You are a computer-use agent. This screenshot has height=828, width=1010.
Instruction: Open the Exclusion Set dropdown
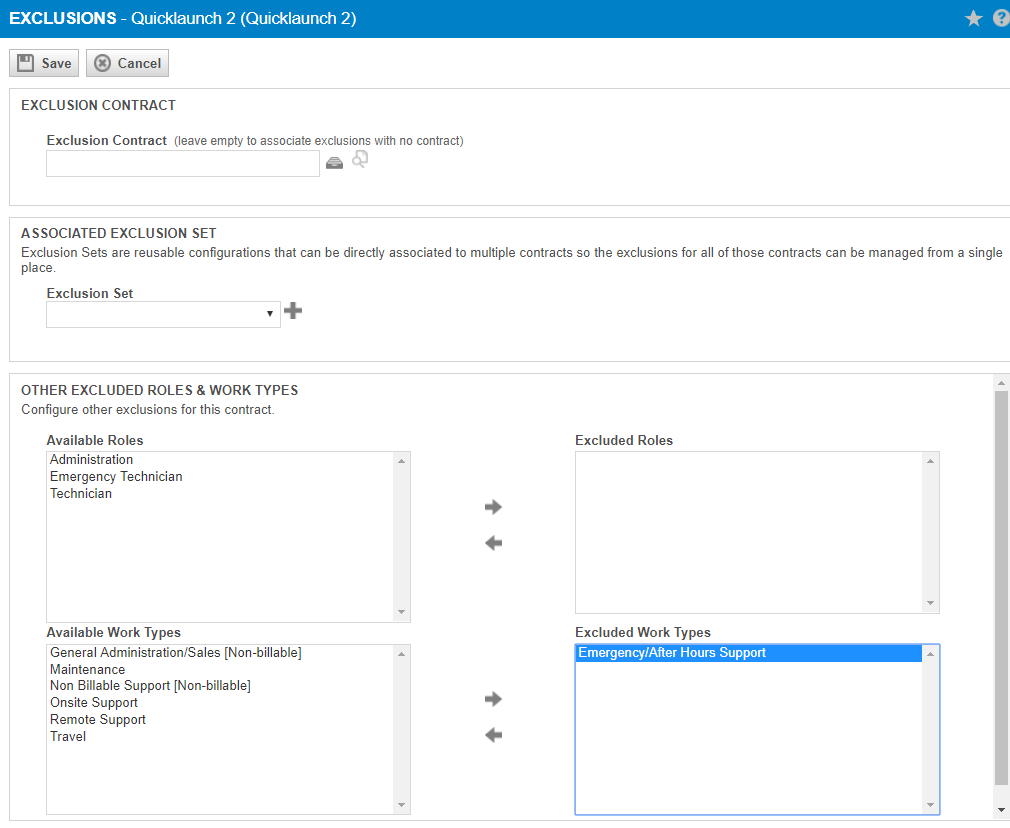click(x=163, y=314)
